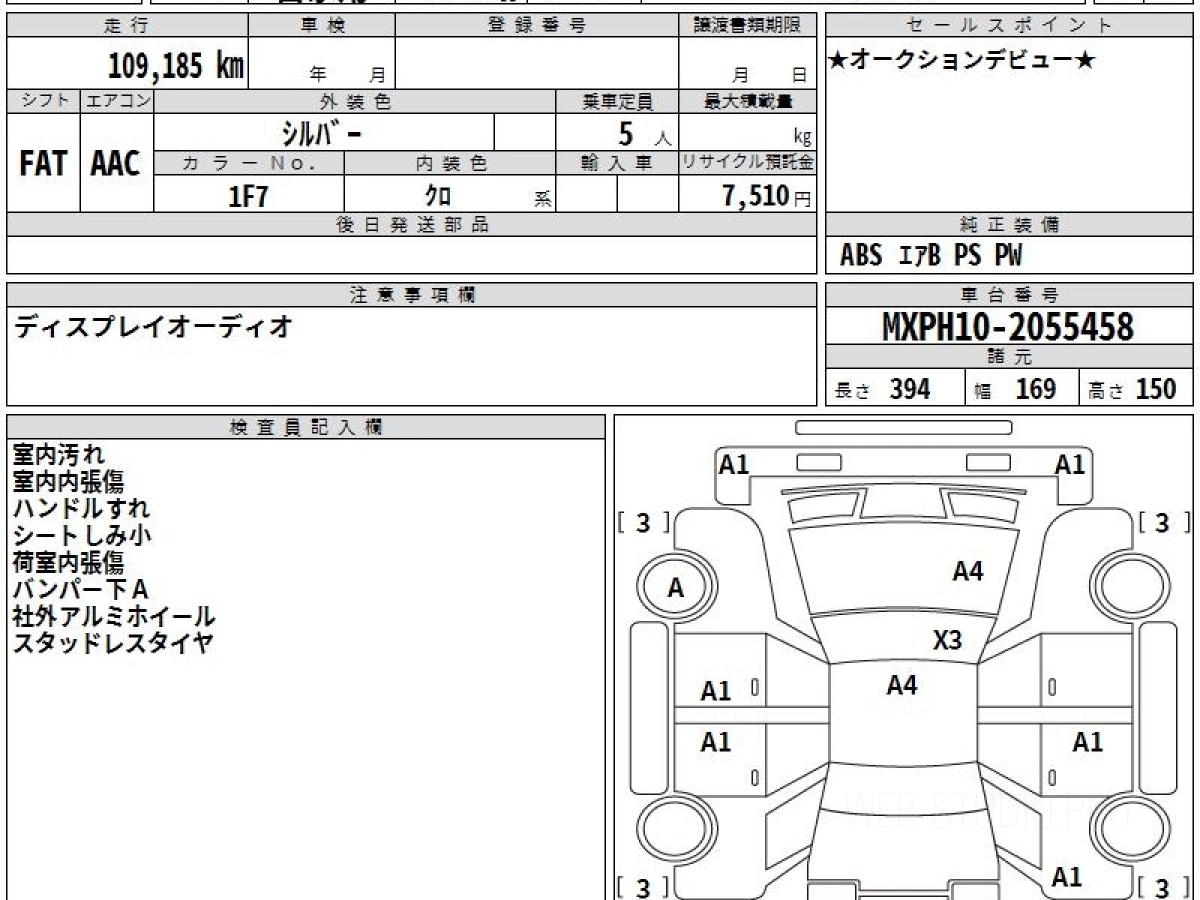Screen dimensions: 1200x900
Task: Select the リサイクル預託金 header
Action: tap(747, 163)
